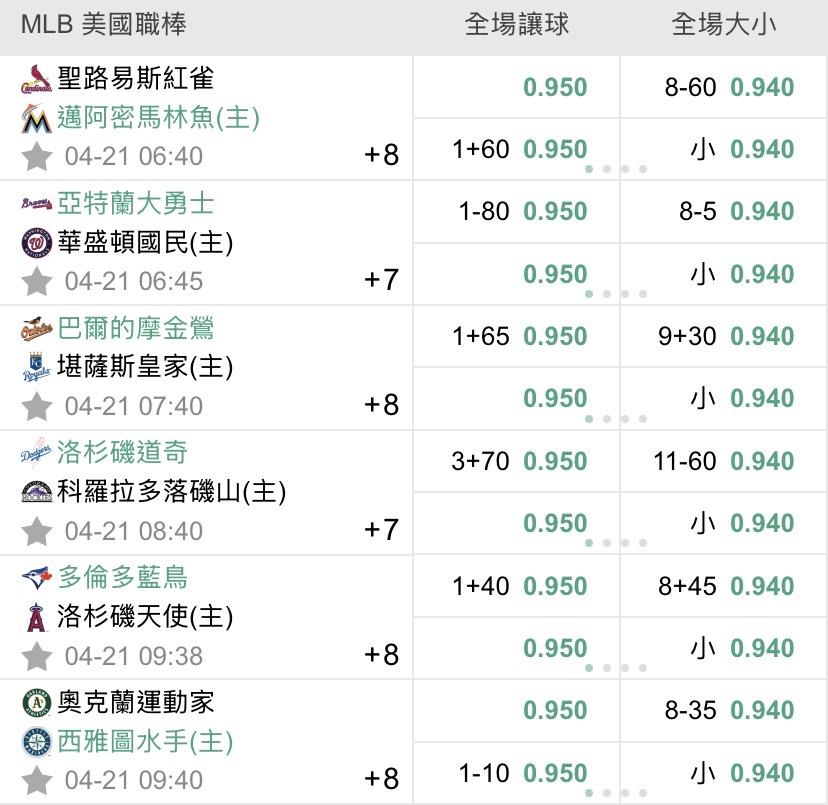Click page dots under Cardinals game odds
The height and width of the screenshot is (805, 828).
click(x=615, y=169)
